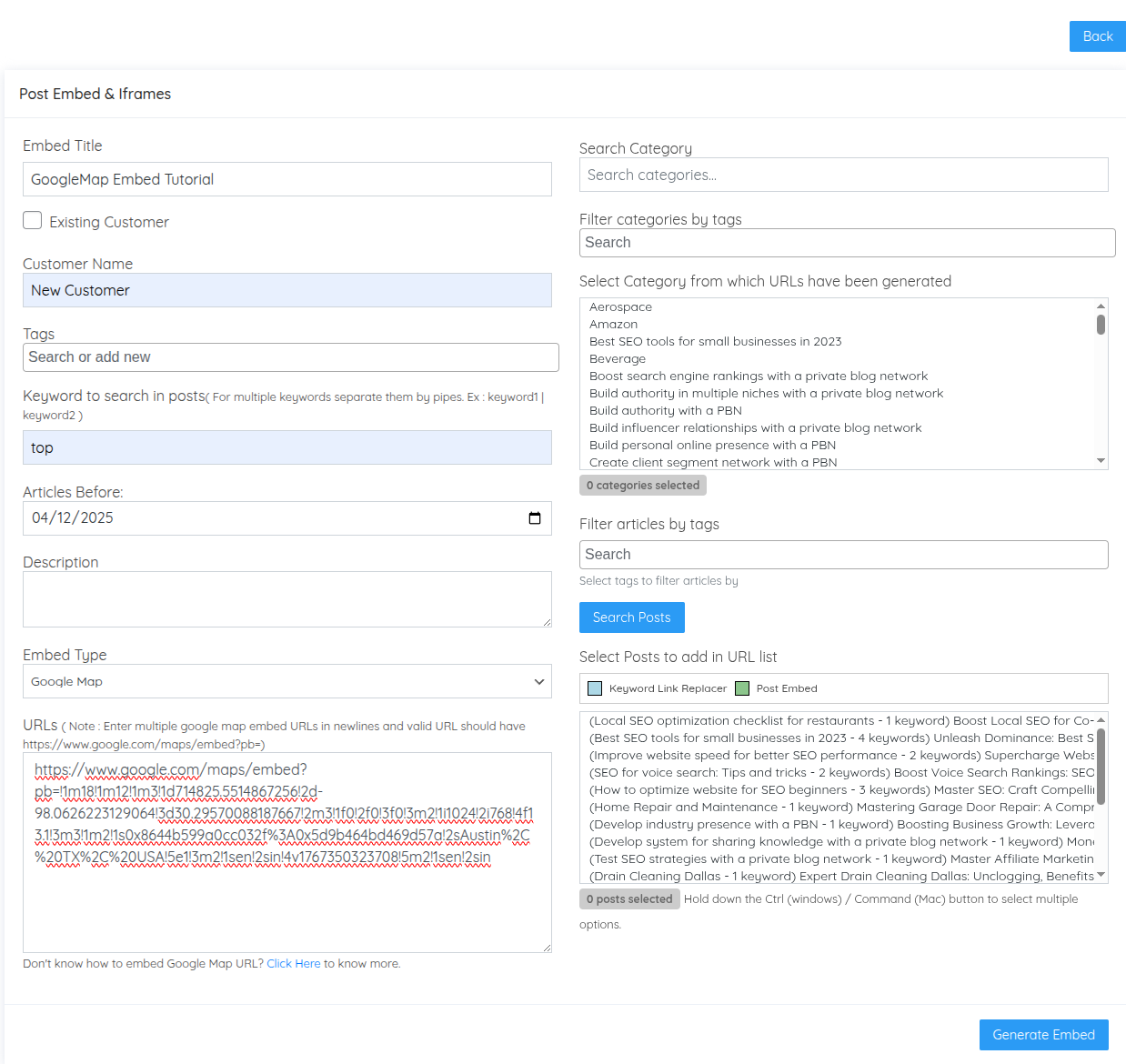Screen dimensions: 1126x1064
Task: Open the Click Here help link
Action: tap(293, 964)
